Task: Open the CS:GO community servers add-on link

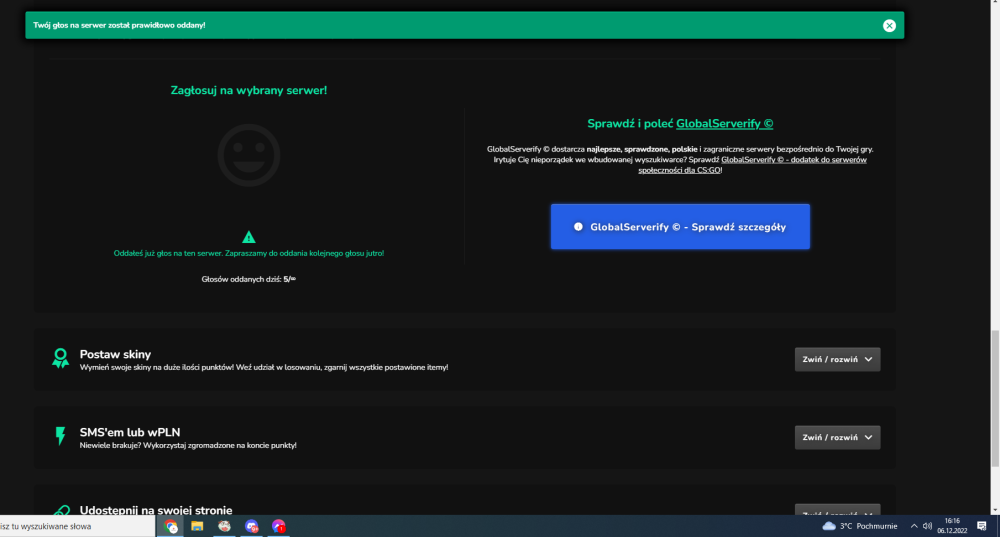Action: pyautogui.click(x=753, y=165)
